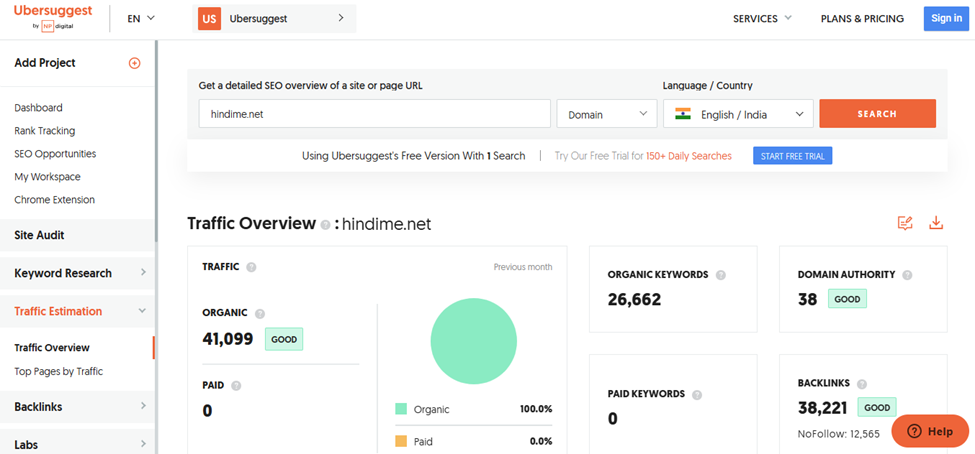This screenshot has height=454, width=975.
Task: Click the GOOD badge beside Domain Authority 38
Action: pyautogui.click(x=847, y=299)
